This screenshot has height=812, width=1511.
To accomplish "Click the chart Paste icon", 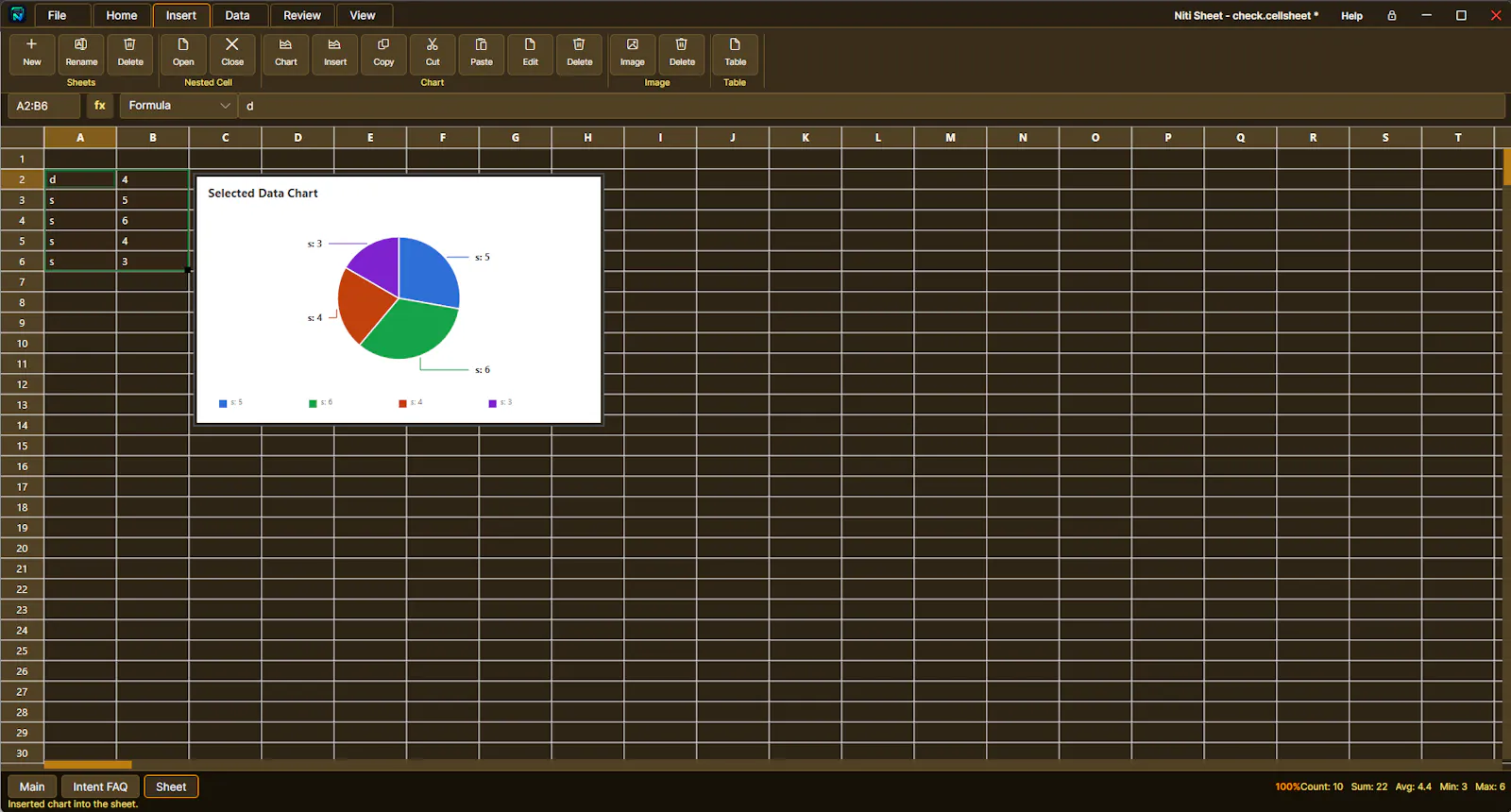I will point(482,53).
